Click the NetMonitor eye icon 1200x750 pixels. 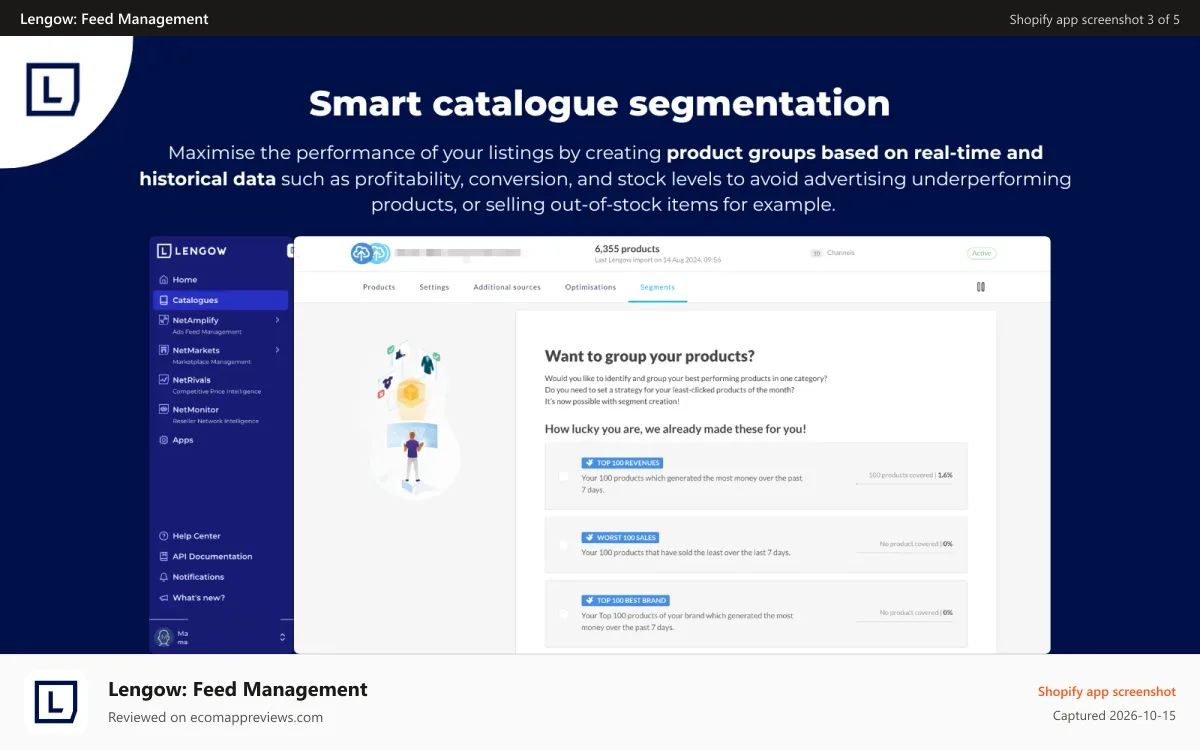[x=163, y=410]
